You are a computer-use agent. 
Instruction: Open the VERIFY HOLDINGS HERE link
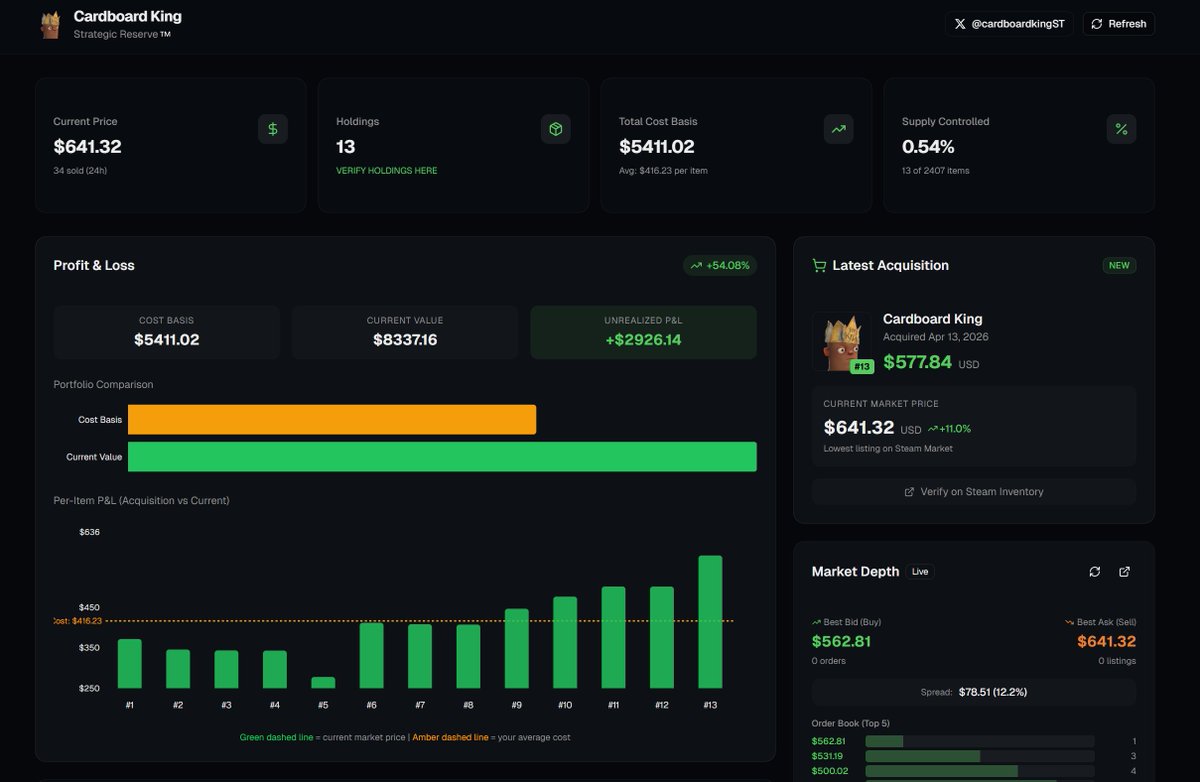(x=386, y=171)
